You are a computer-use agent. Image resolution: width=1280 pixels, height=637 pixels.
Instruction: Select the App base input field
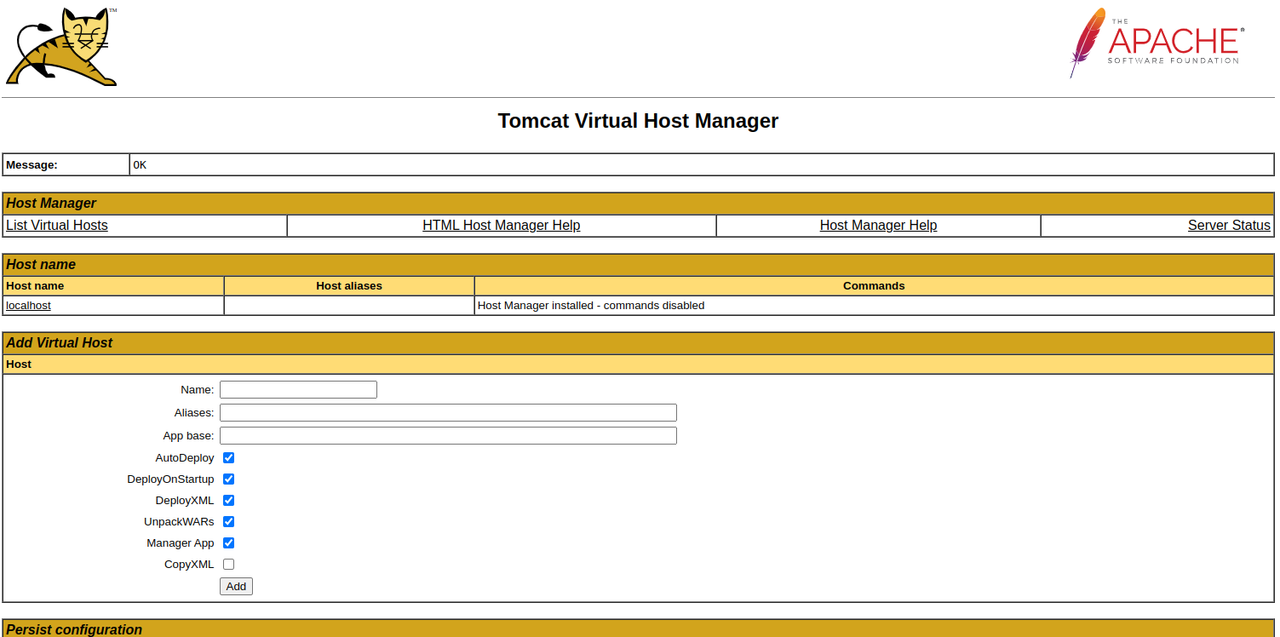[447, 435]
